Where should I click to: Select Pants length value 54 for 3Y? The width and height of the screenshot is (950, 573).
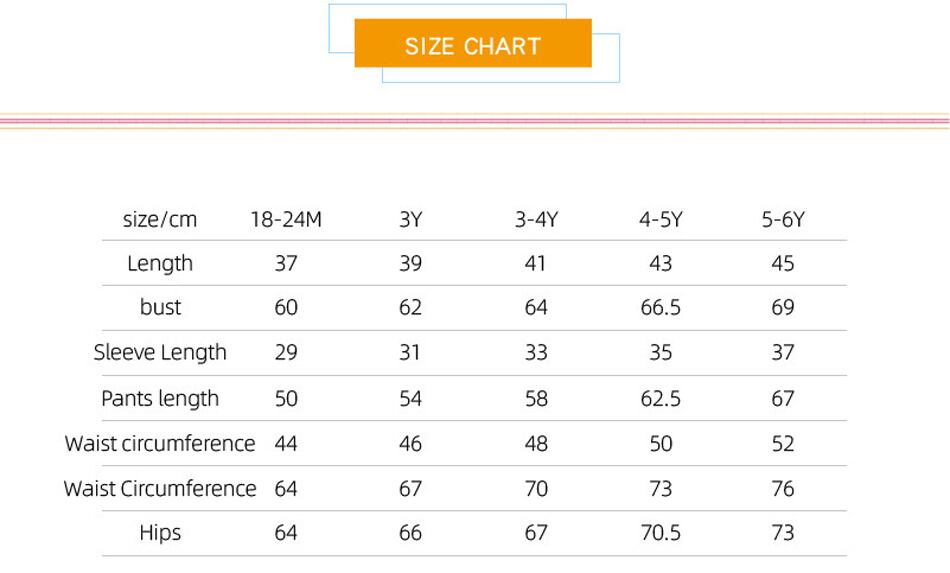(x=410, y=398)
